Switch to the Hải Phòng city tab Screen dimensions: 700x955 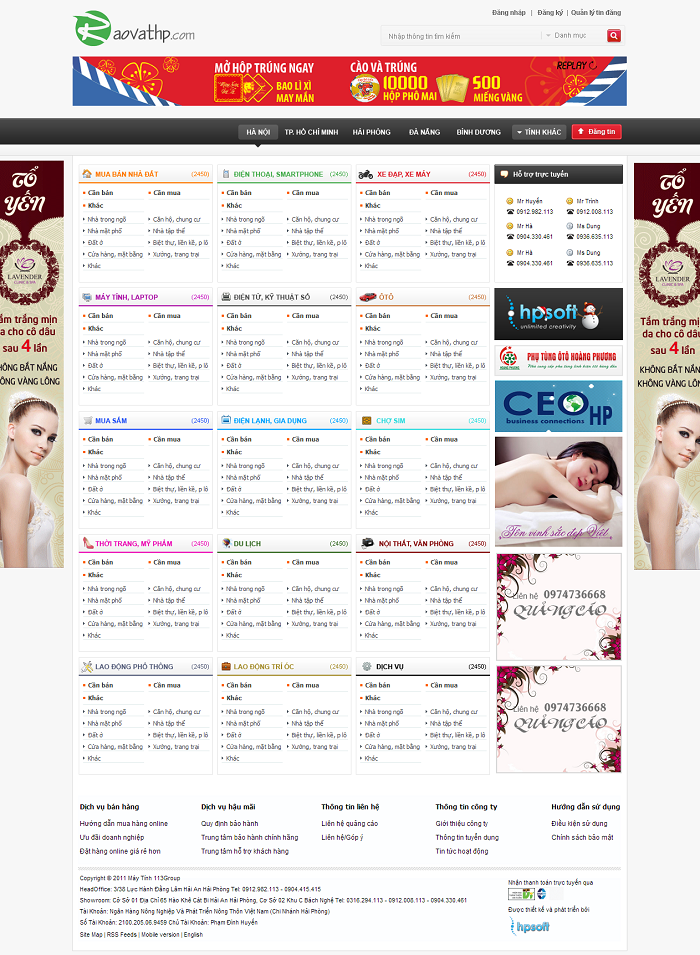(x=372, y=132)
